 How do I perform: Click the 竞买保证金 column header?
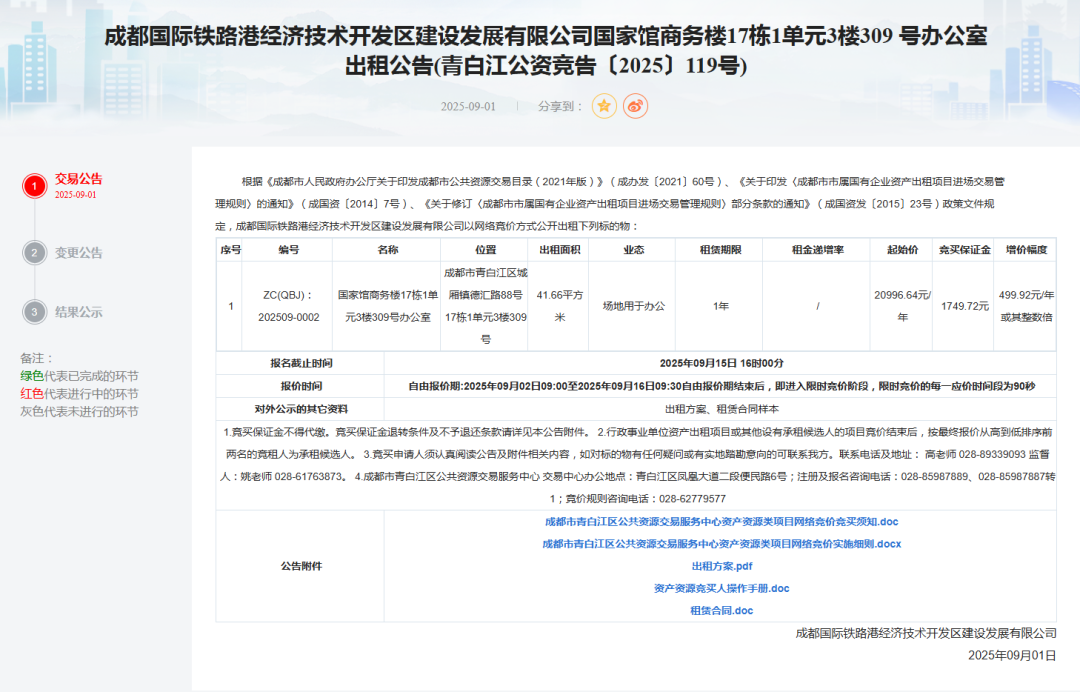click(964, 250)
